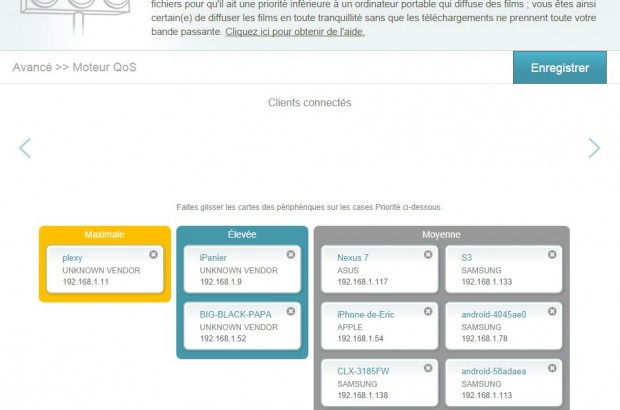Remove the CLX-3185FW printer card
The height and width of the screenshot is (410, 620).
click(x=428, y=367)
